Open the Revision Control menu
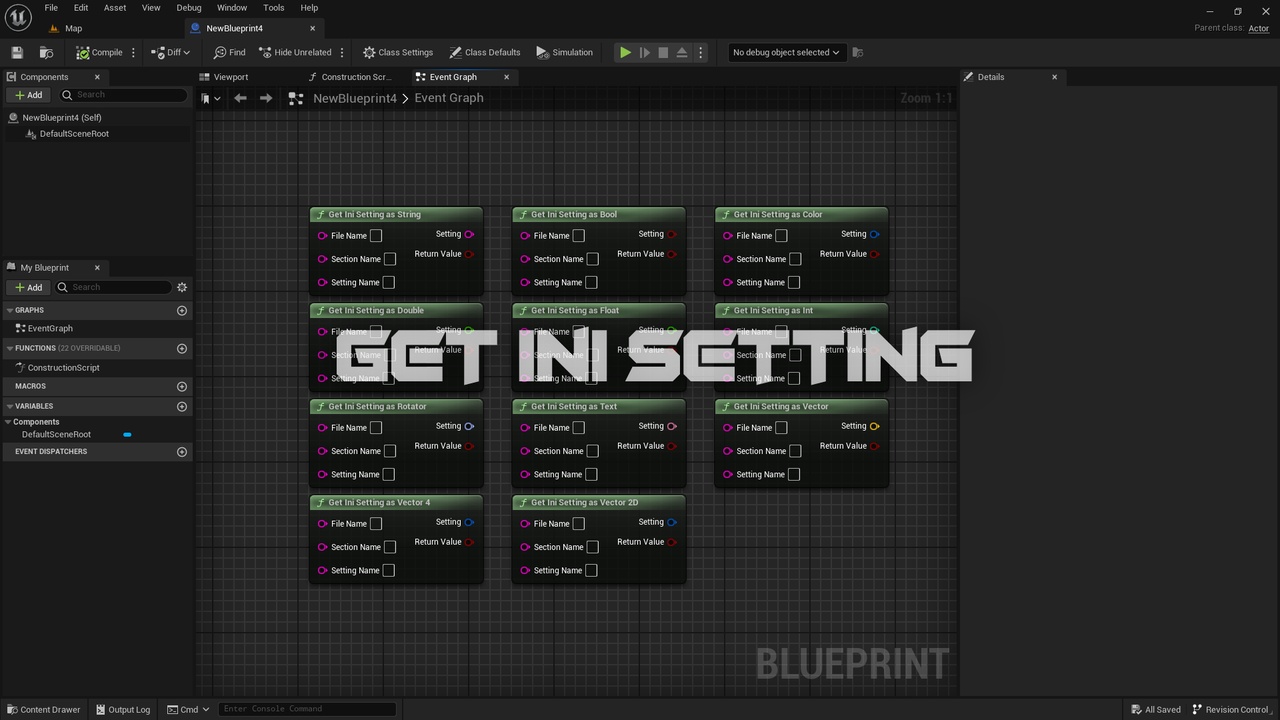 (1232, 709)
